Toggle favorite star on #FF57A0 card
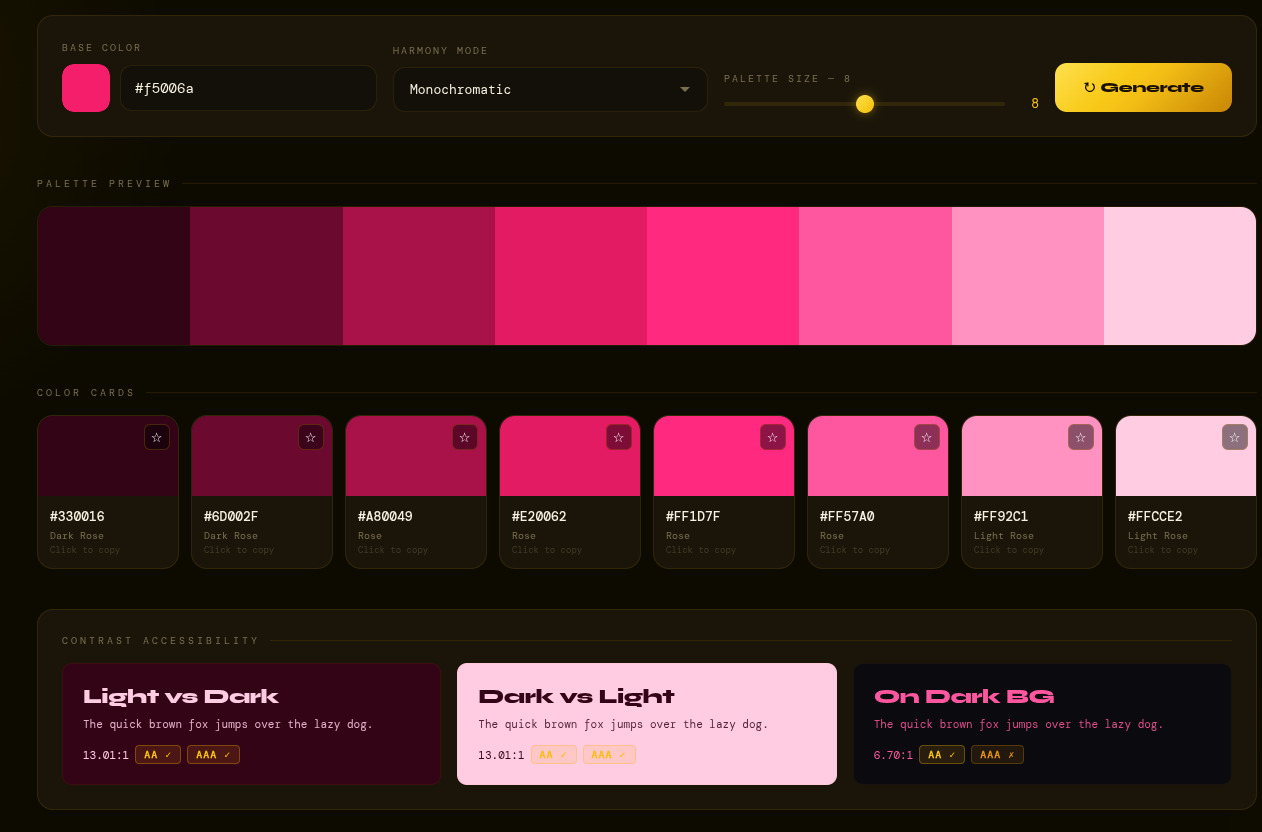 927,437
